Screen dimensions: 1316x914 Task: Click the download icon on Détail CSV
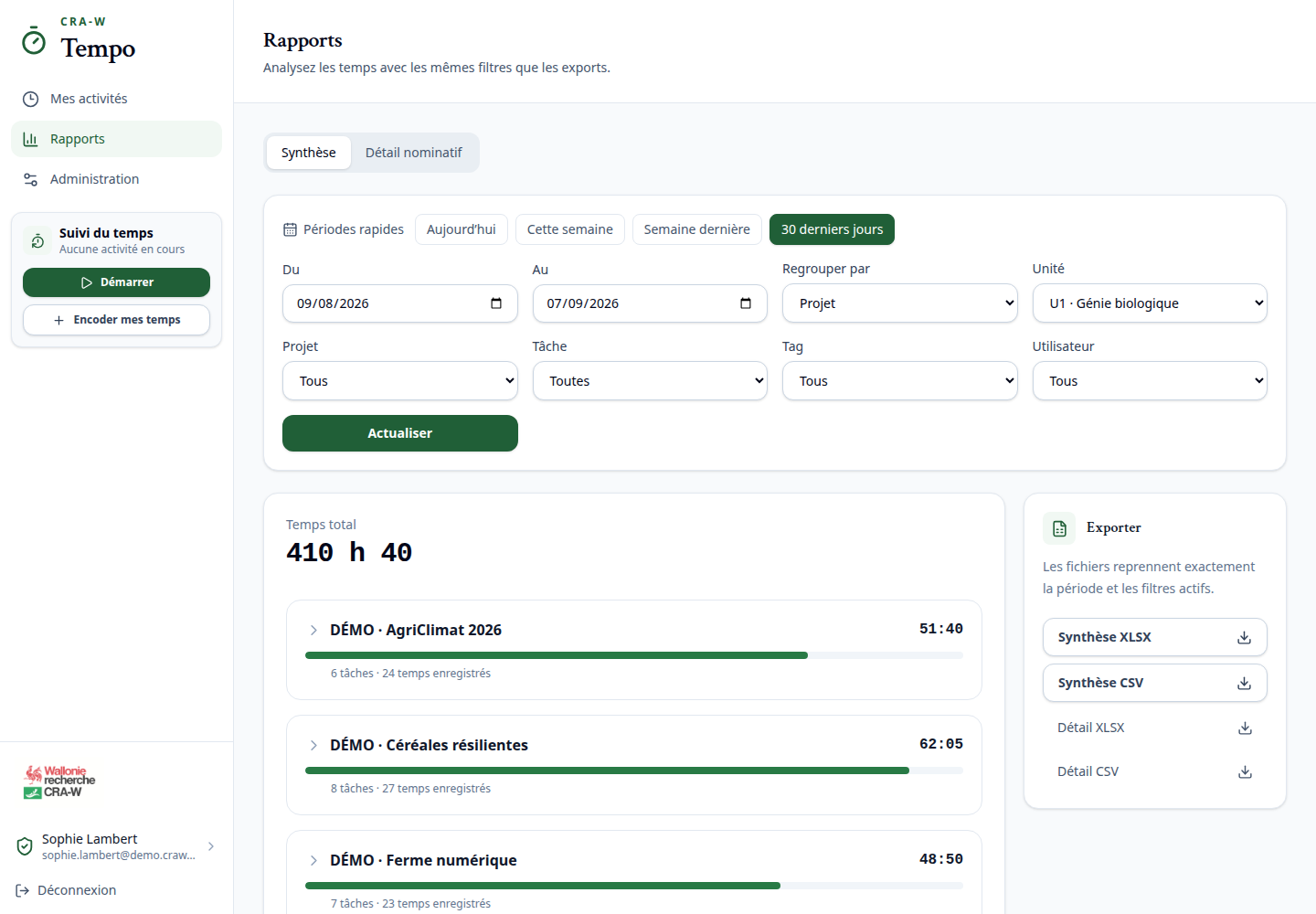tap(1245, 771)
